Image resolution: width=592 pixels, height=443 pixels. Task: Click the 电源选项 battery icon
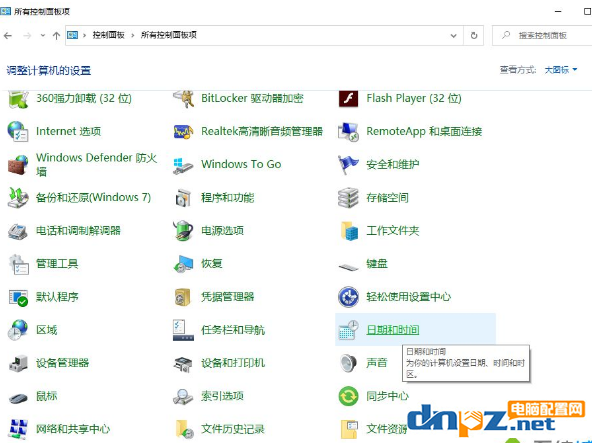(183, 230)
